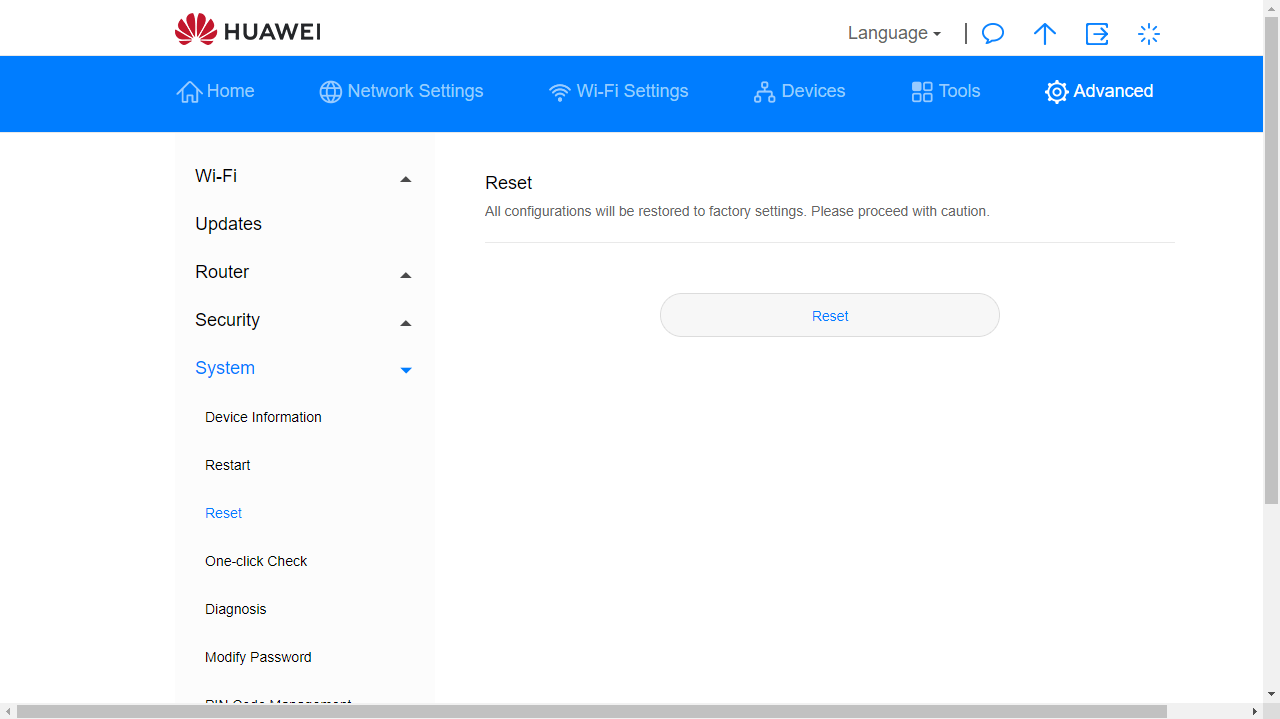Expand the Router sidebar section arrow

(x=405, y=275)
